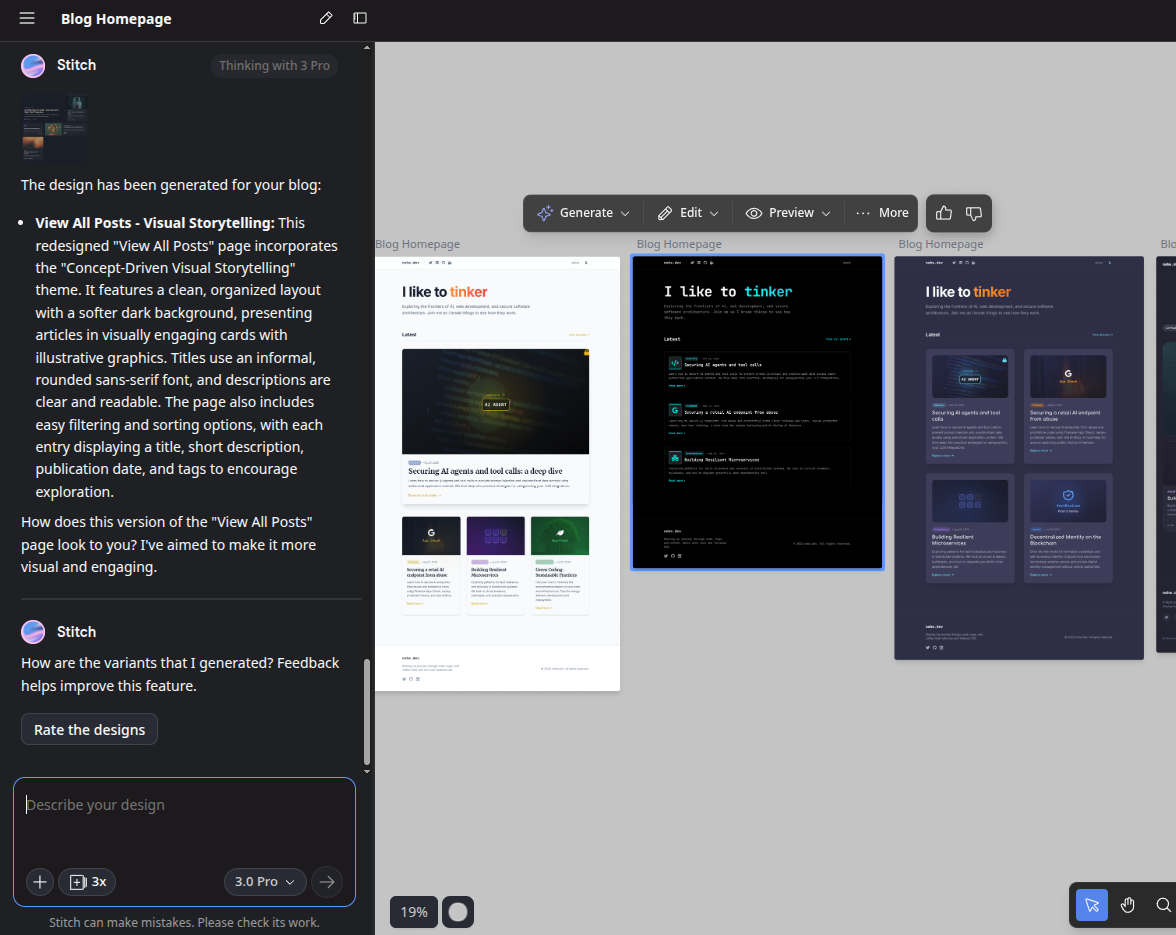The width and height of the screenshot is (1176, 935).
Task: Open the hamburger main menu
Action: [x=27, y=18]
